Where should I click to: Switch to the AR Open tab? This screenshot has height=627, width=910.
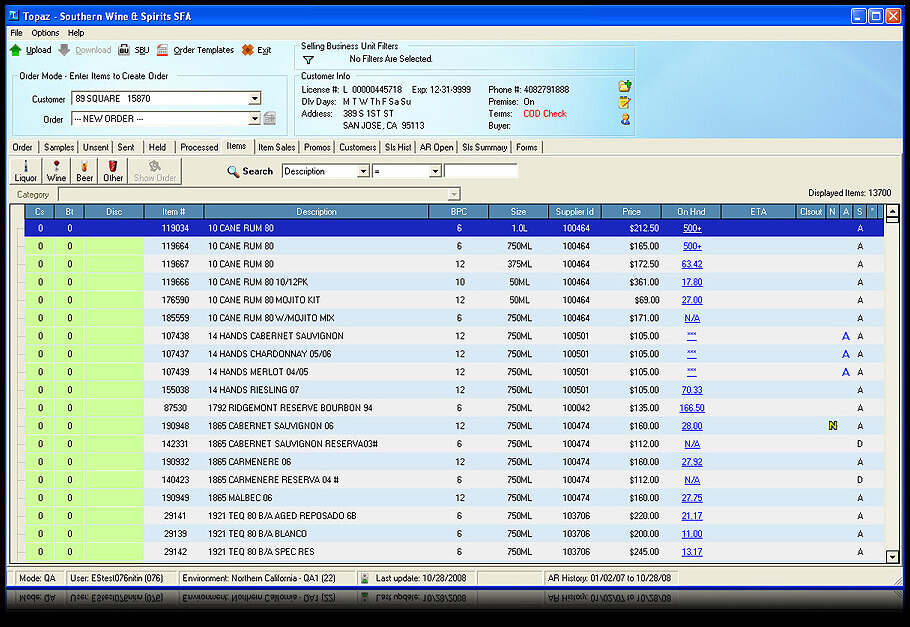coord(436,147)
